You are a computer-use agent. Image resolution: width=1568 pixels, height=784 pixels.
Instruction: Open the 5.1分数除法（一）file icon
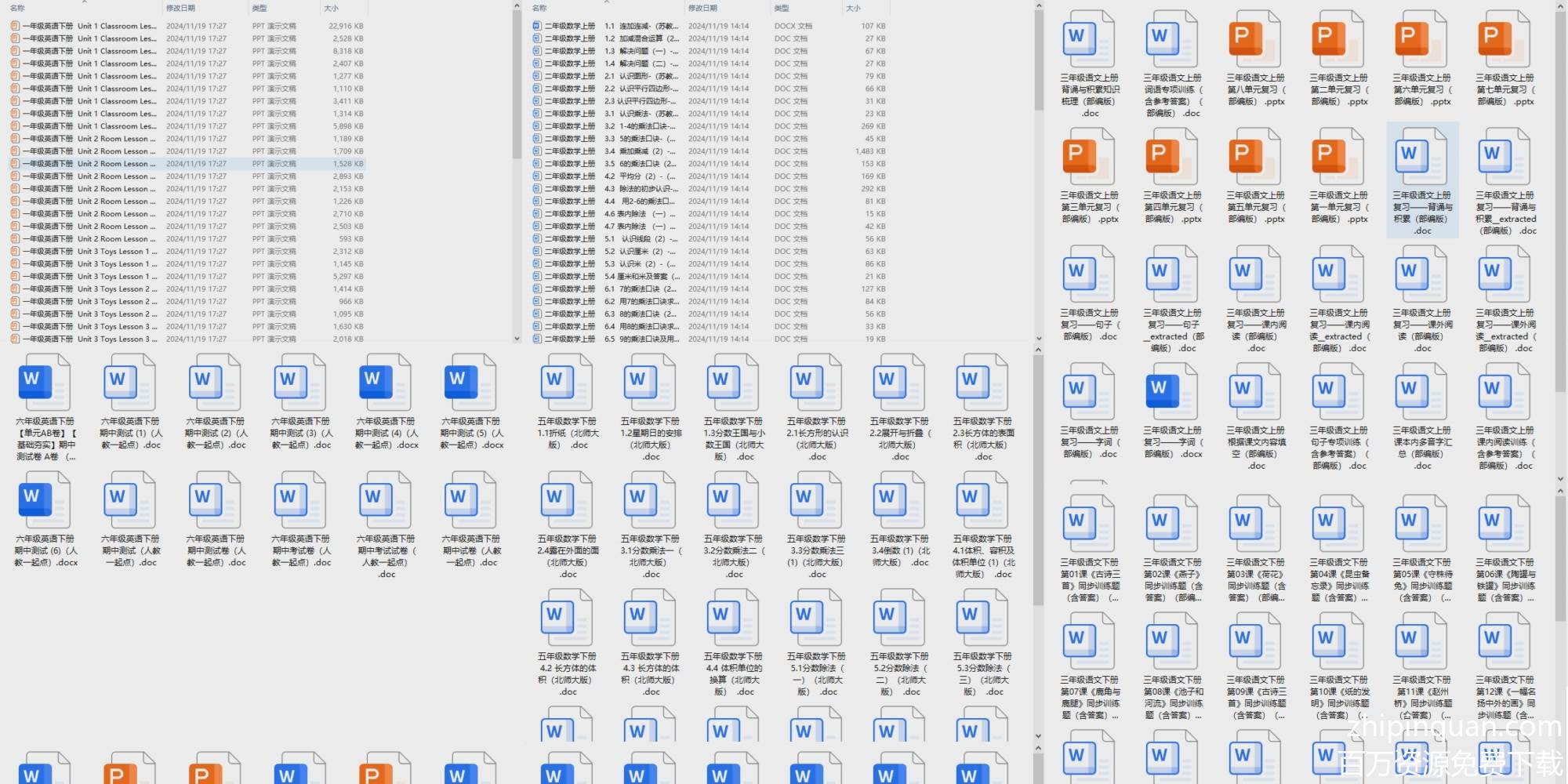click(817, 618)
